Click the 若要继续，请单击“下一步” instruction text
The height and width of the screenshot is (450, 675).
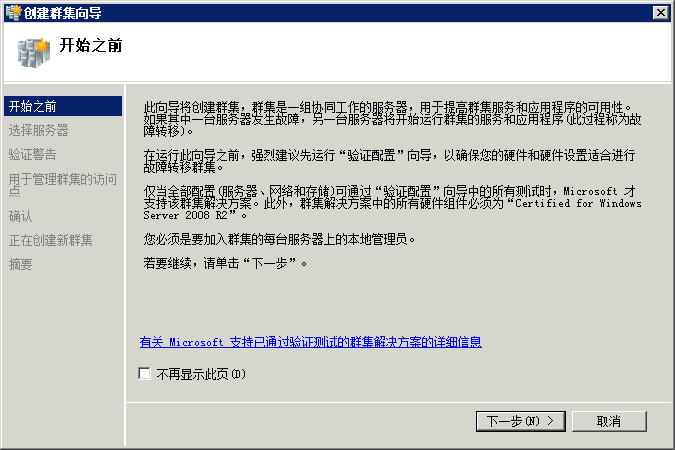[225, 263]
